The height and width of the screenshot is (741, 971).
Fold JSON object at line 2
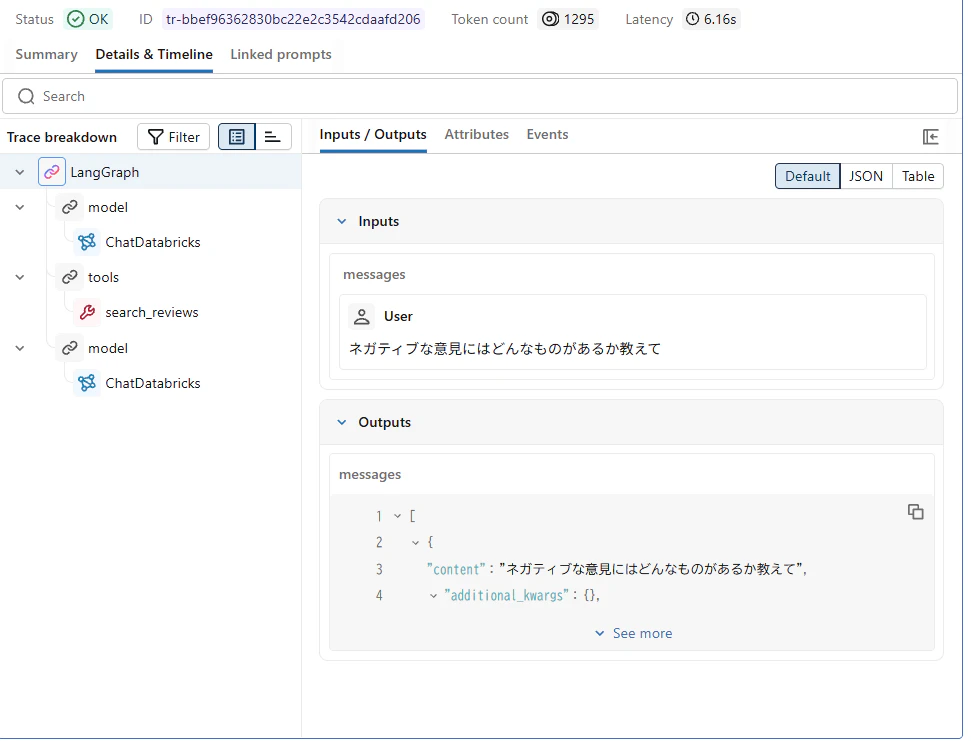(416, 542)
